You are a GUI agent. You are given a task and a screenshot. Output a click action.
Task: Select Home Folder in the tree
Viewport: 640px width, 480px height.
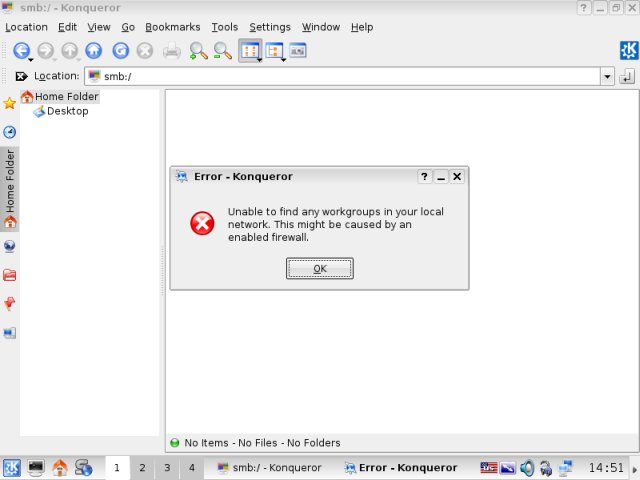click(x=60, y=97)
